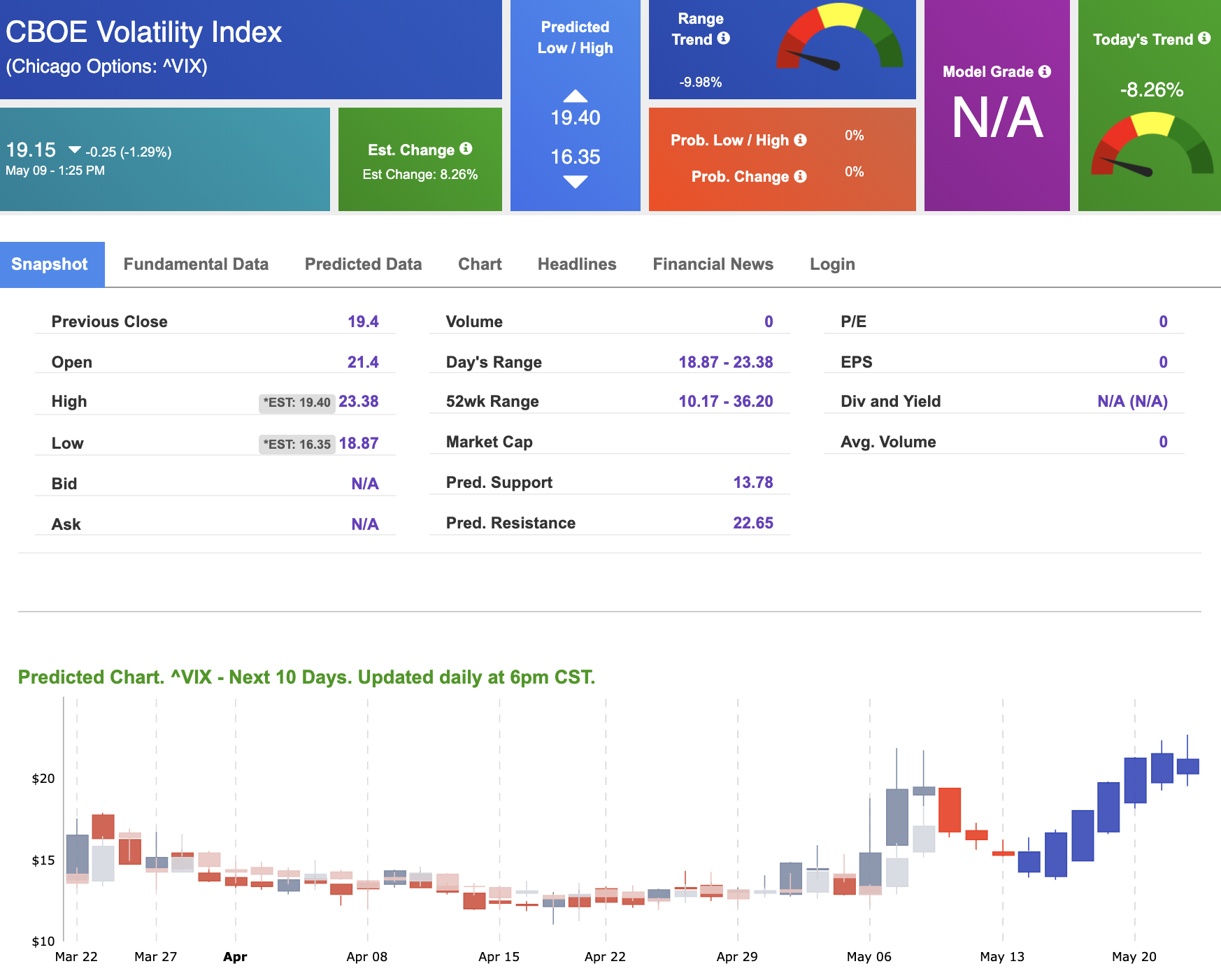1221x980 pixels.
Task: Click the May 13 axis label
Action: click(x=1001, y=957)
